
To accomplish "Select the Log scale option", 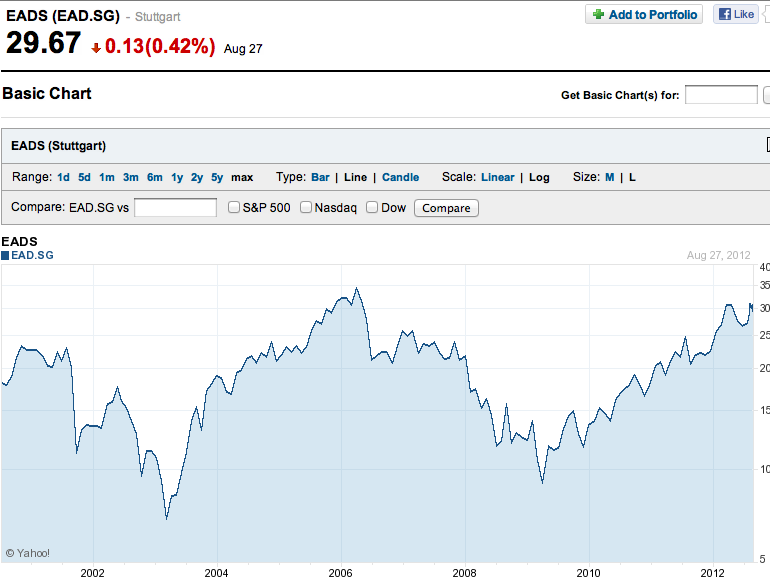I will point(539,177).
